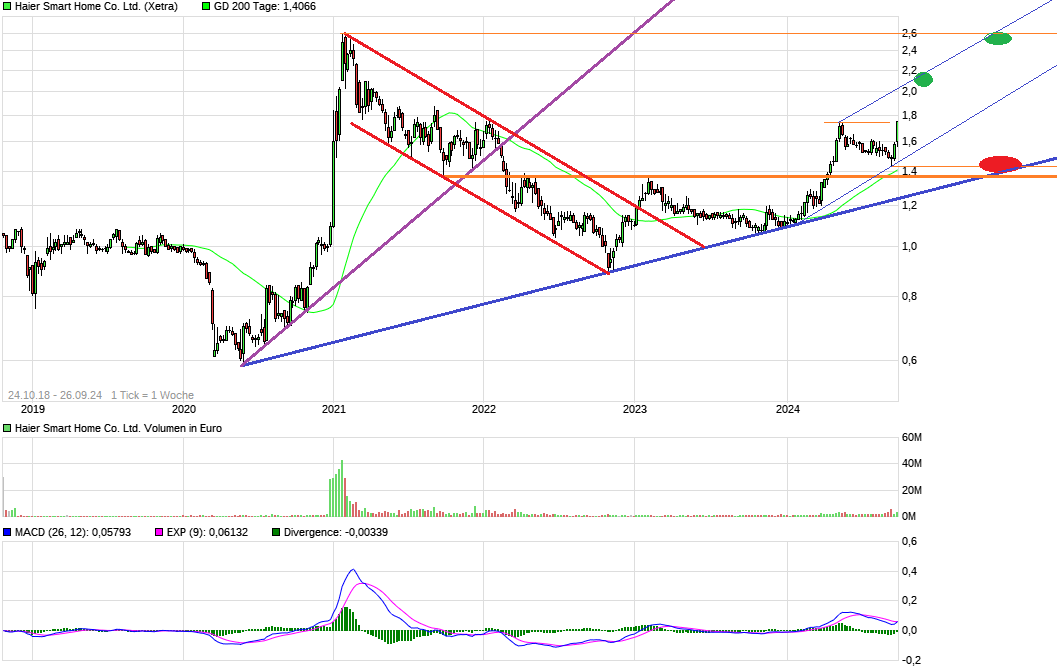1057x670 pixels.
Task: Click the 0,6 price axis label
Action: click(x=909, y=361)
